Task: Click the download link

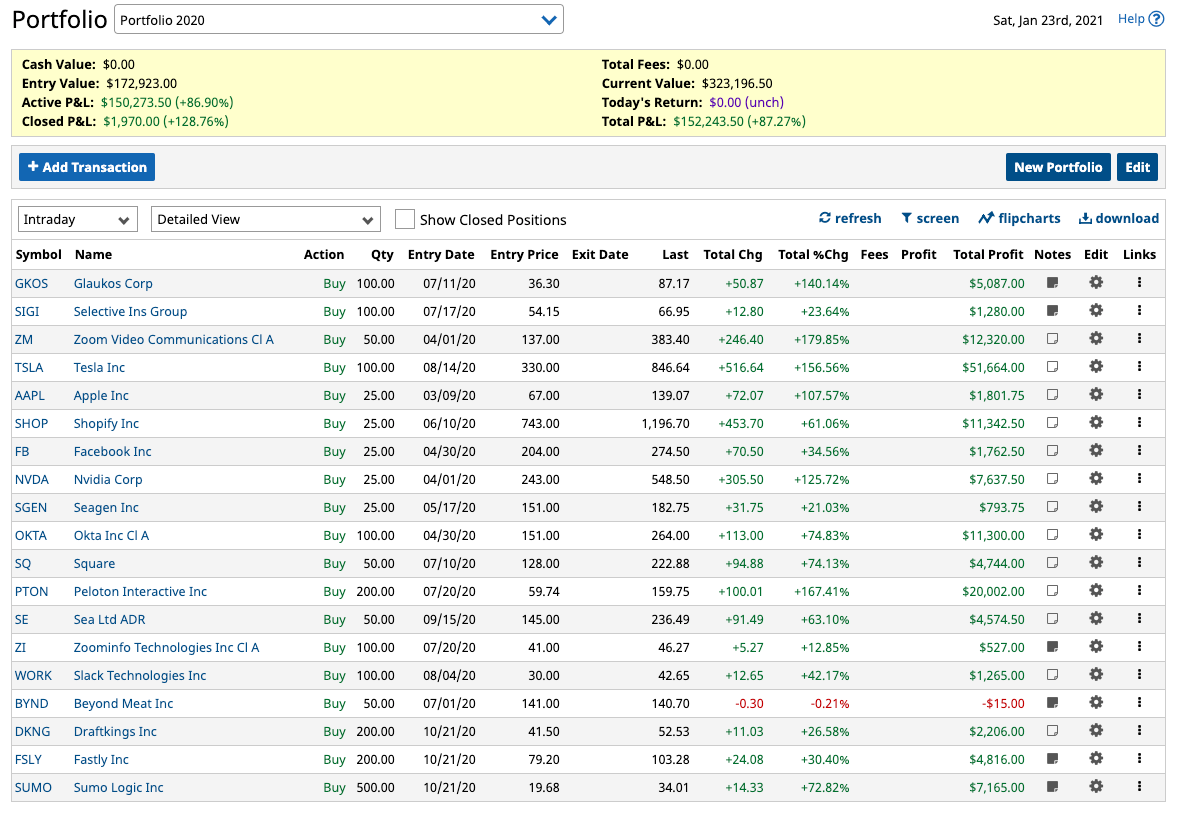Action: point(1119,218)
